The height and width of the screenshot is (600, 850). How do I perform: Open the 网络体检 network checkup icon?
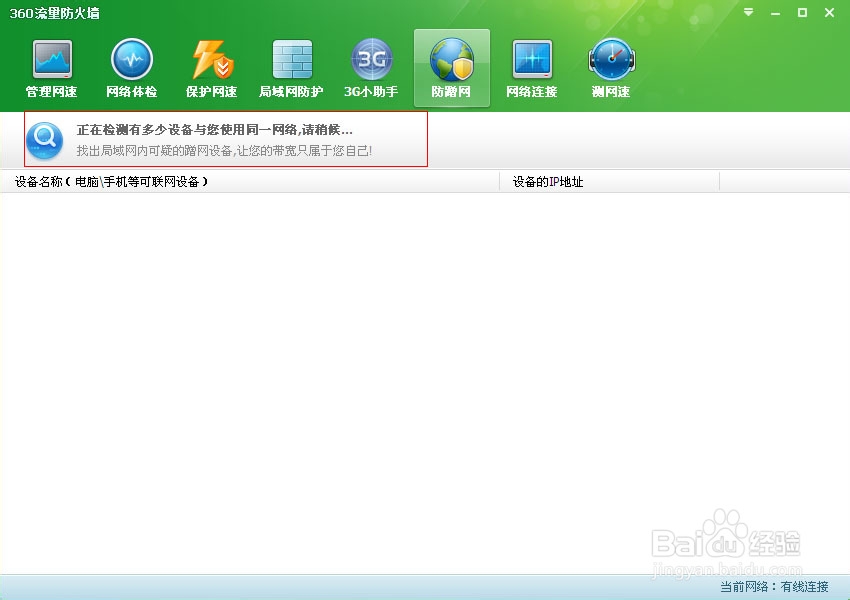[x=132, y=69]
